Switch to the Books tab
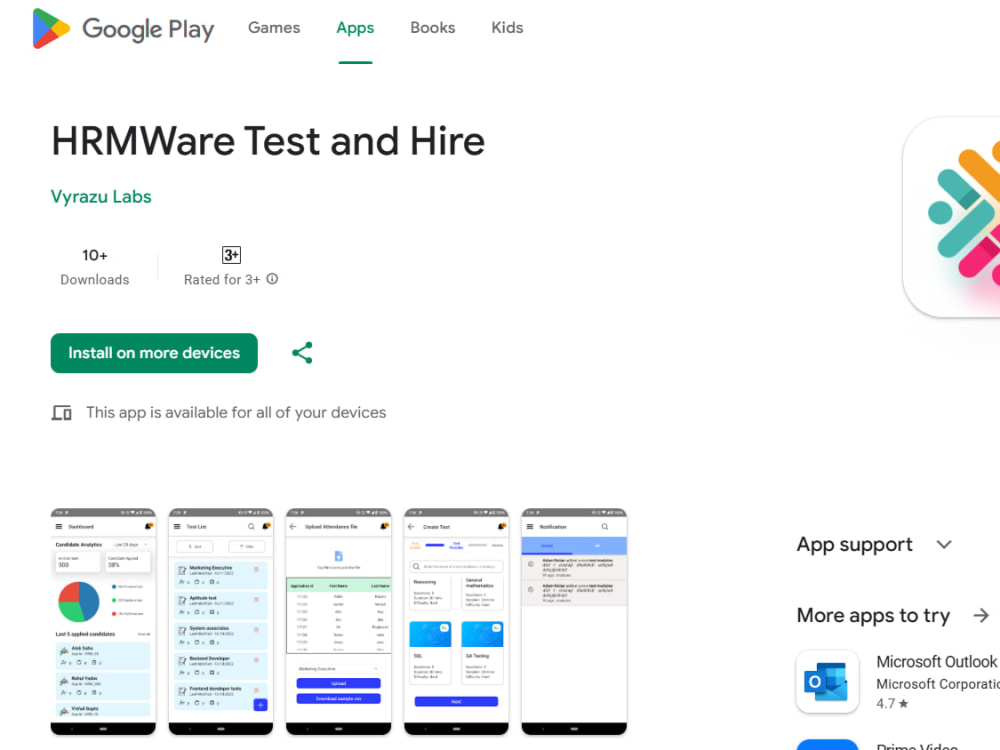 click(432, 27)
